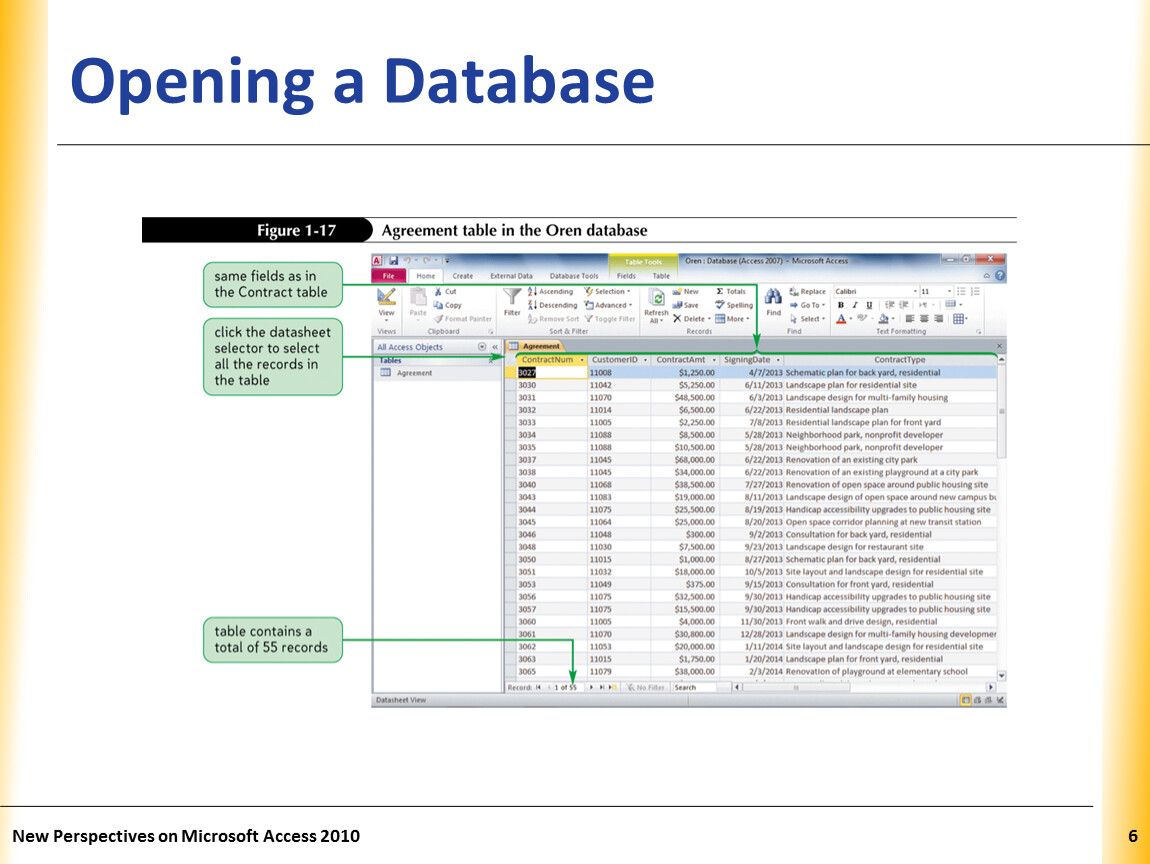This screenshot has width=1150, height=864.
Task: Click the Copy icon in Clipboard group
Action: [x=438, y=305]
